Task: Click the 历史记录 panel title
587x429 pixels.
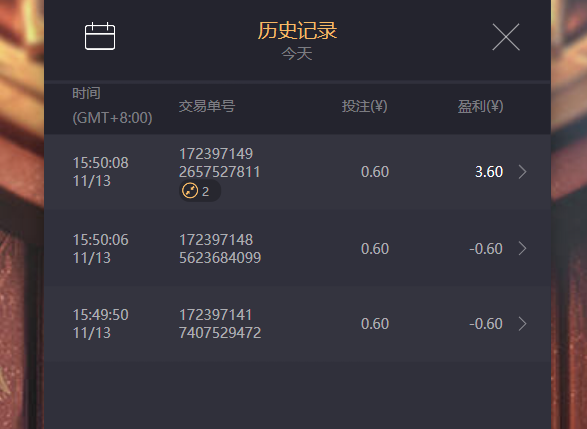Action: click(x=297, y=30)
